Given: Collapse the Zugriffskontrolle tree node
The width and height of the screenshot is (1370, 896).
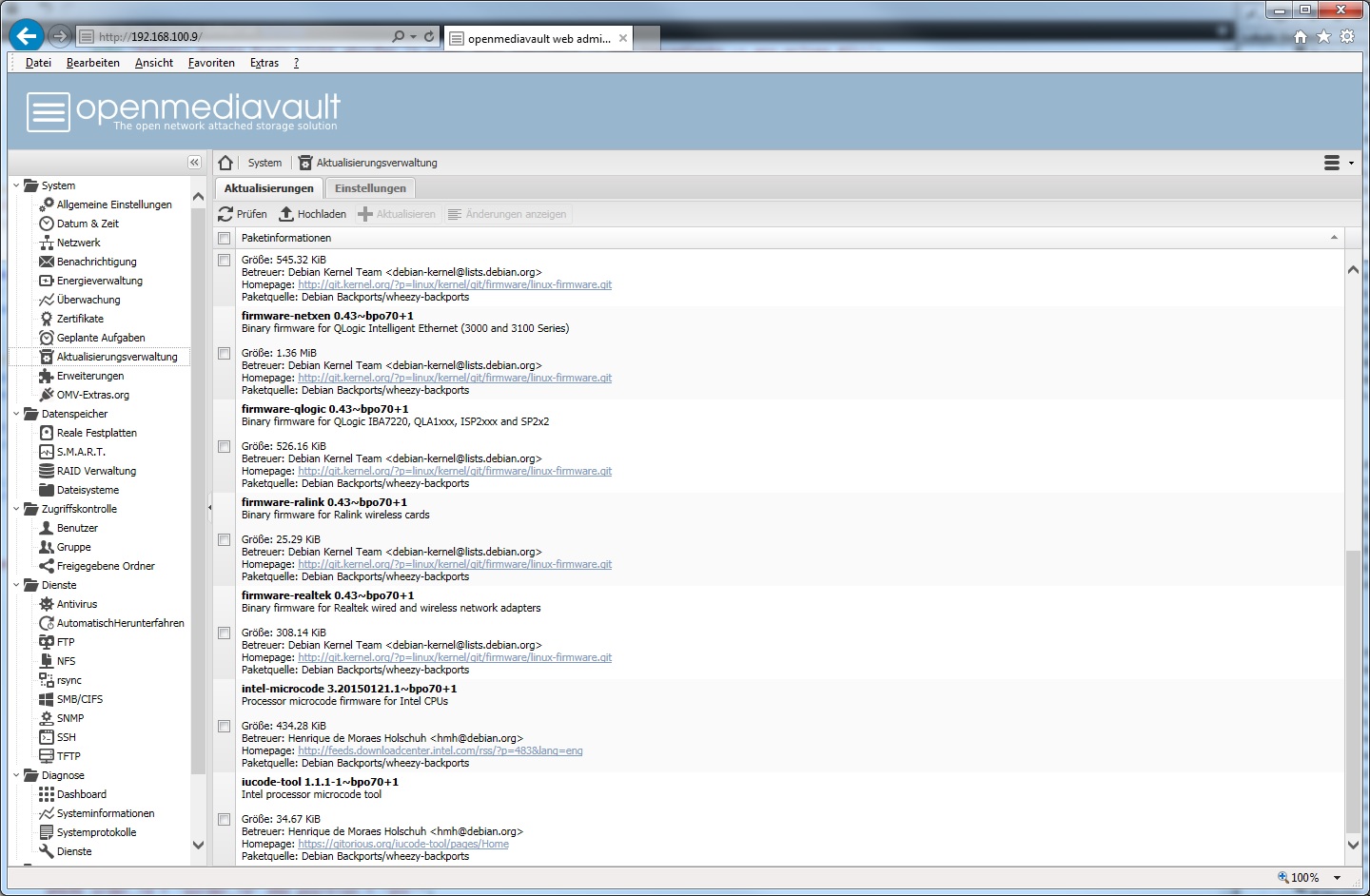Looking at the screenshot, I should coord(16,509).
